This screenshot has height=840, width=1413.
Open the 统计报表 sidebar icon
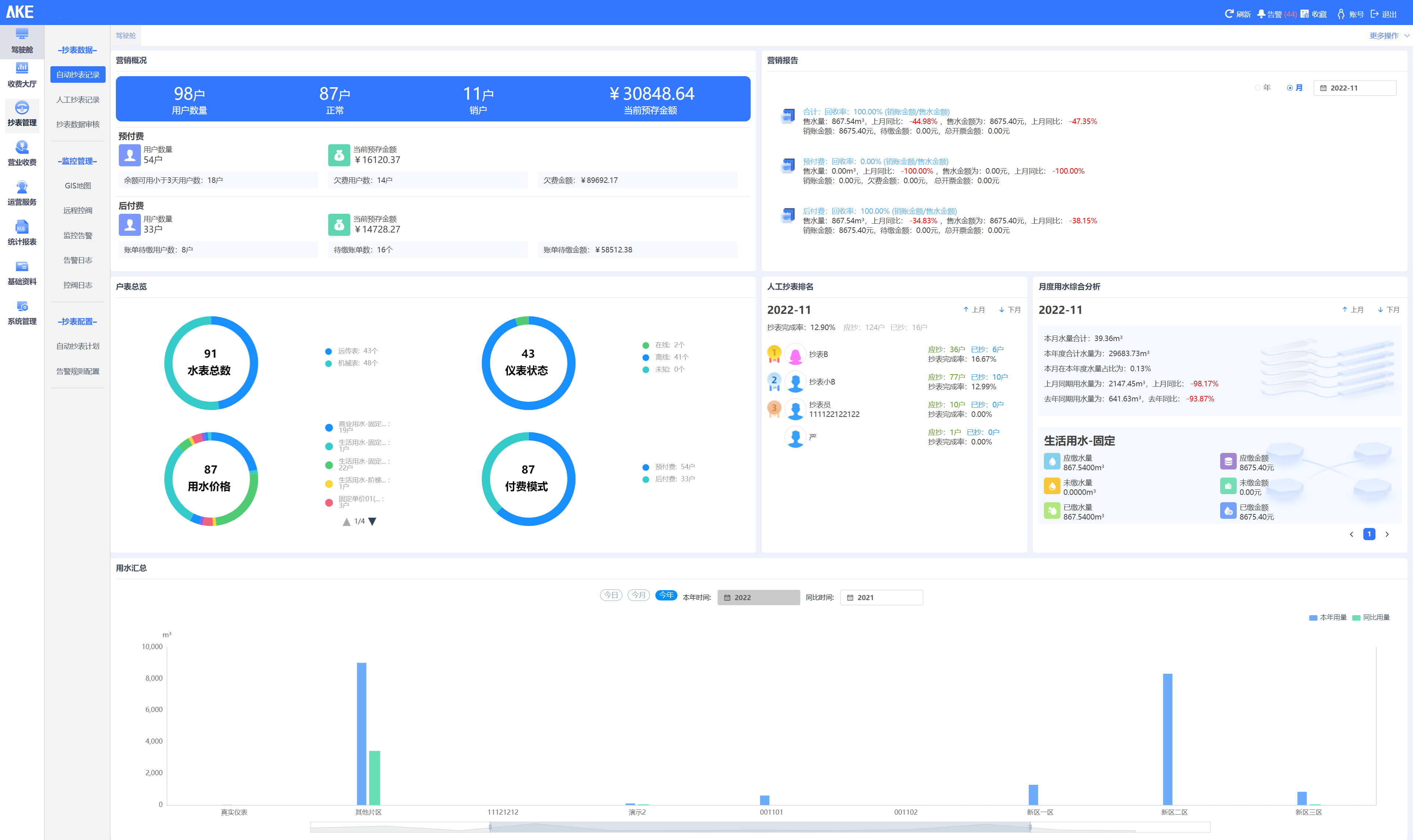point(21,227)
